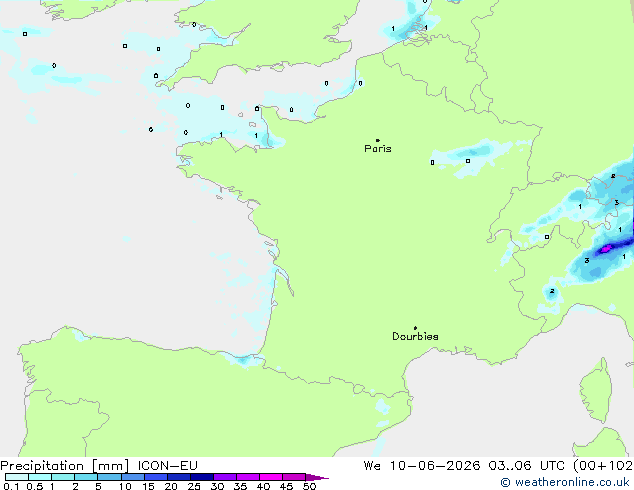Pick the 35–40 mm legend color swatch
This screenshot has width=634, height=490.
247,477
